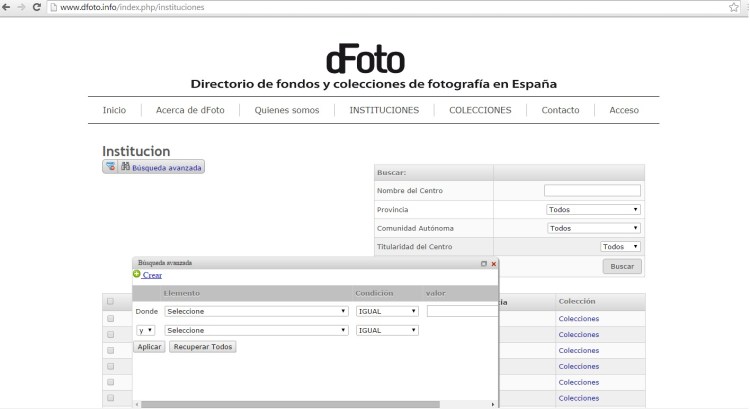Open third row Colecciones link
The height and width of the screenshot is (409, 750).
tap(579, 351)
